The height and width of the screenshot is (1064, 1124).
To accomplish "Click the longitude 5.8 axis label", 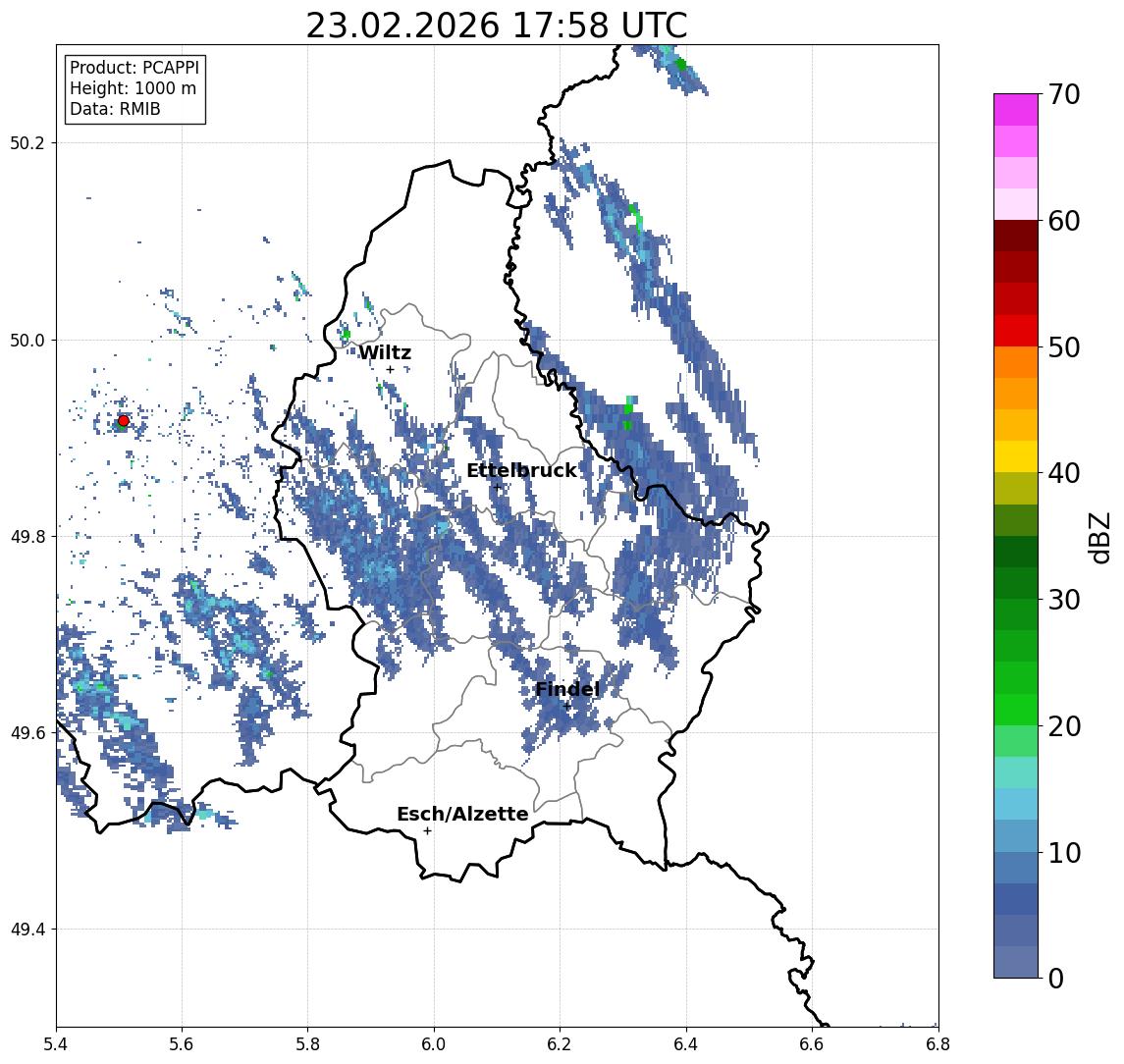I will tap(308, 1044).
